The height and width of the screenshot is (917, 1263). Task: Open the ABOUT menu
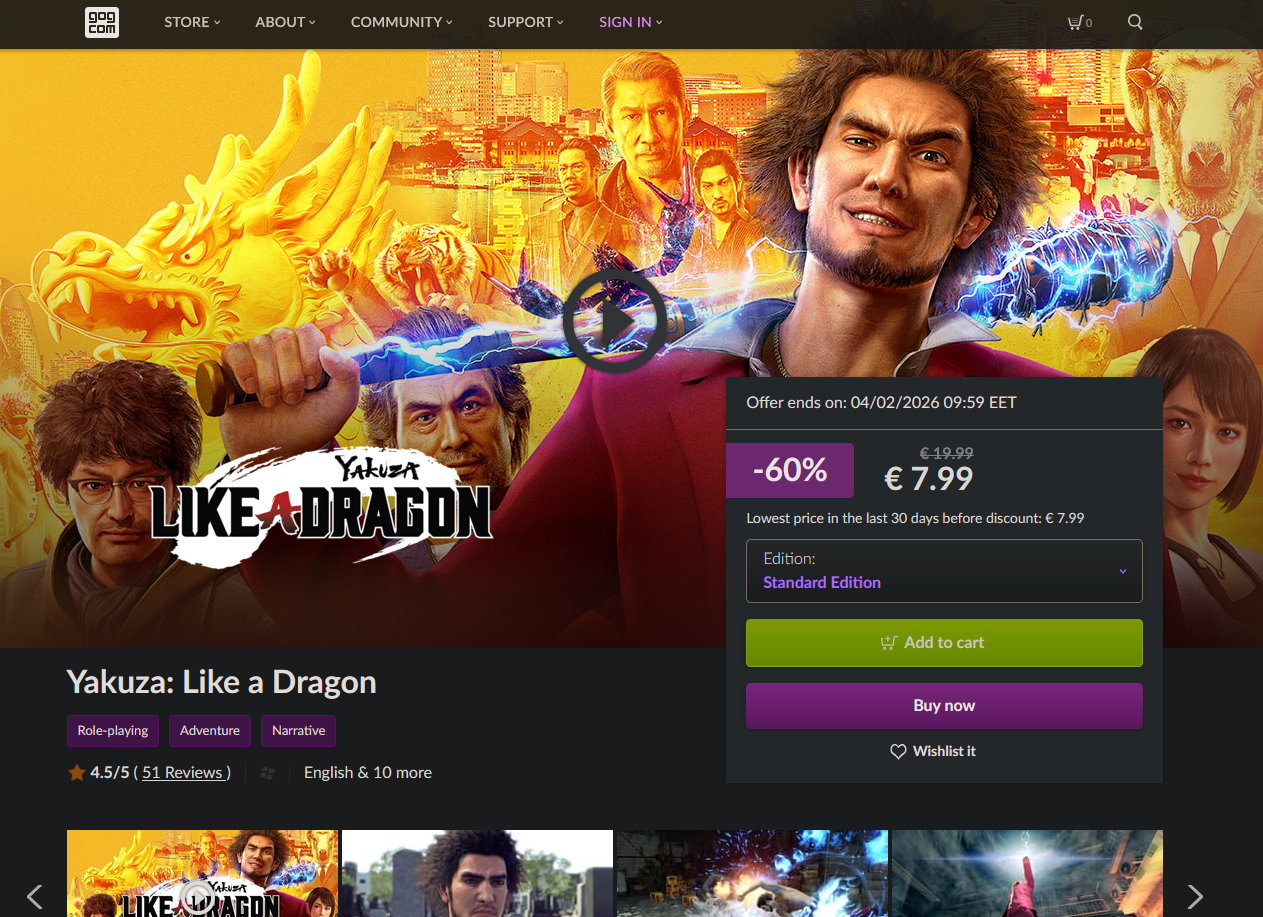click(285, 22)
